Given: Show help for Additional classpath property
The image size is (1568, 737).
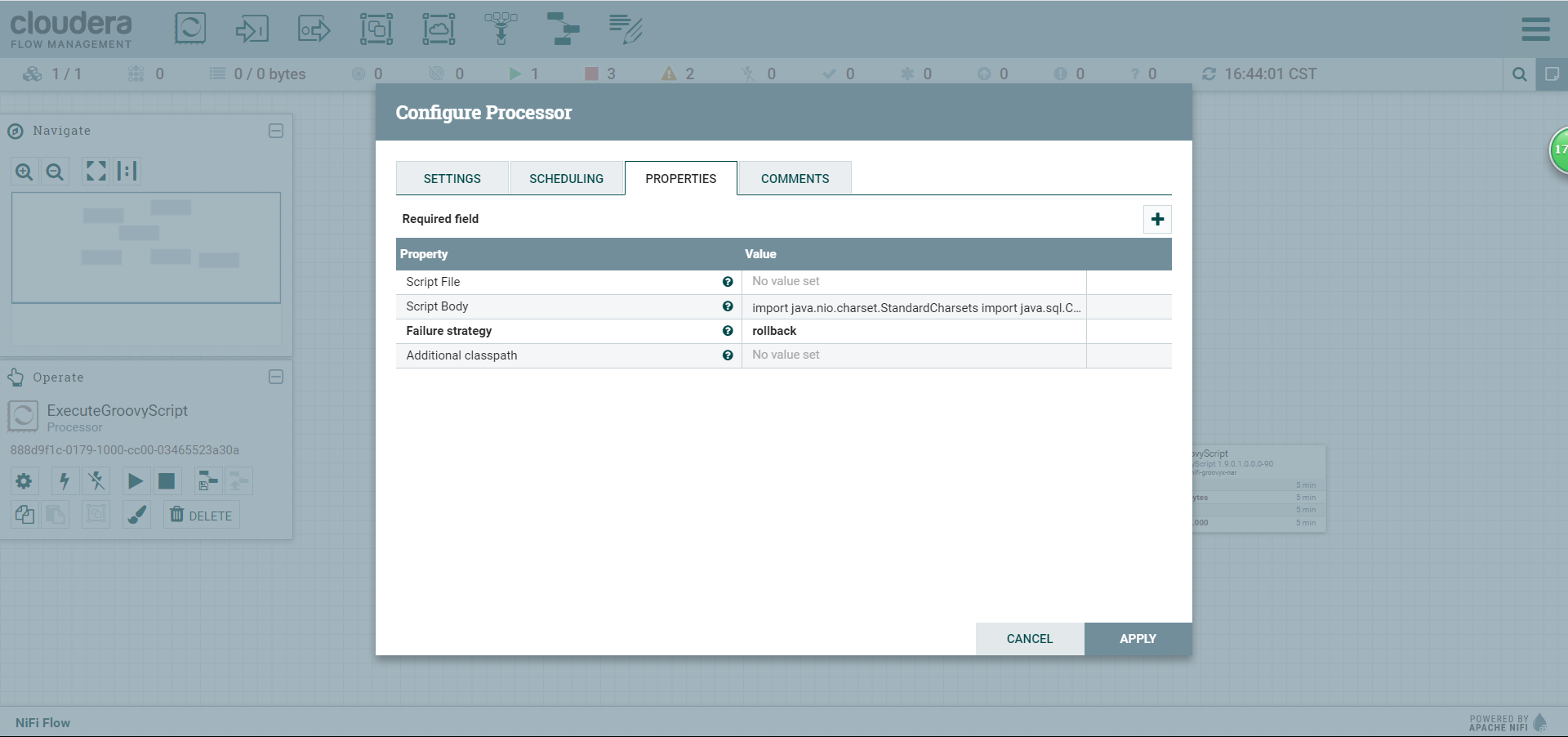Looking at the screenshot, I should click(x=728, y=355).
